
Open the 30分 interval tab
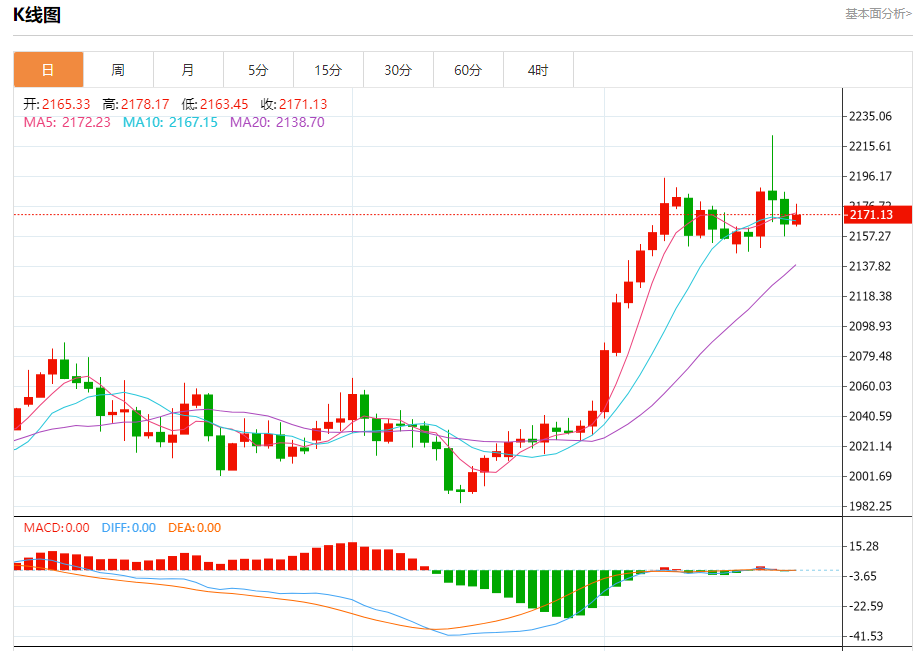(398, 70)
